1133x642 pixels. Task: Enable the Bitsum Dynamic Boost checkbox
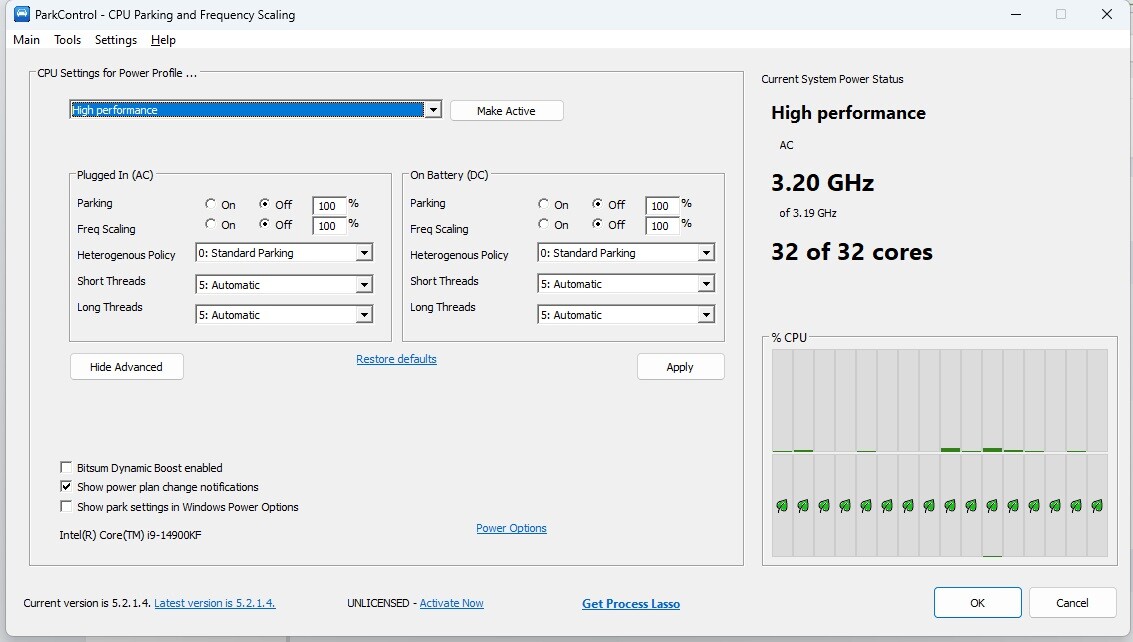[66, 467]
